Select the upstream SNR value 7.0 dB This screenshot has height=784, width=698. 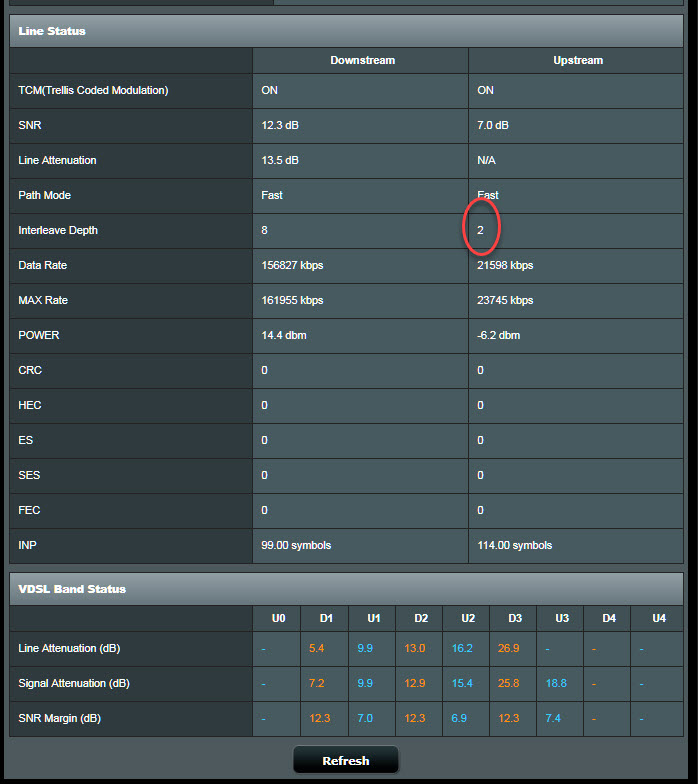(x=493, y=126)
